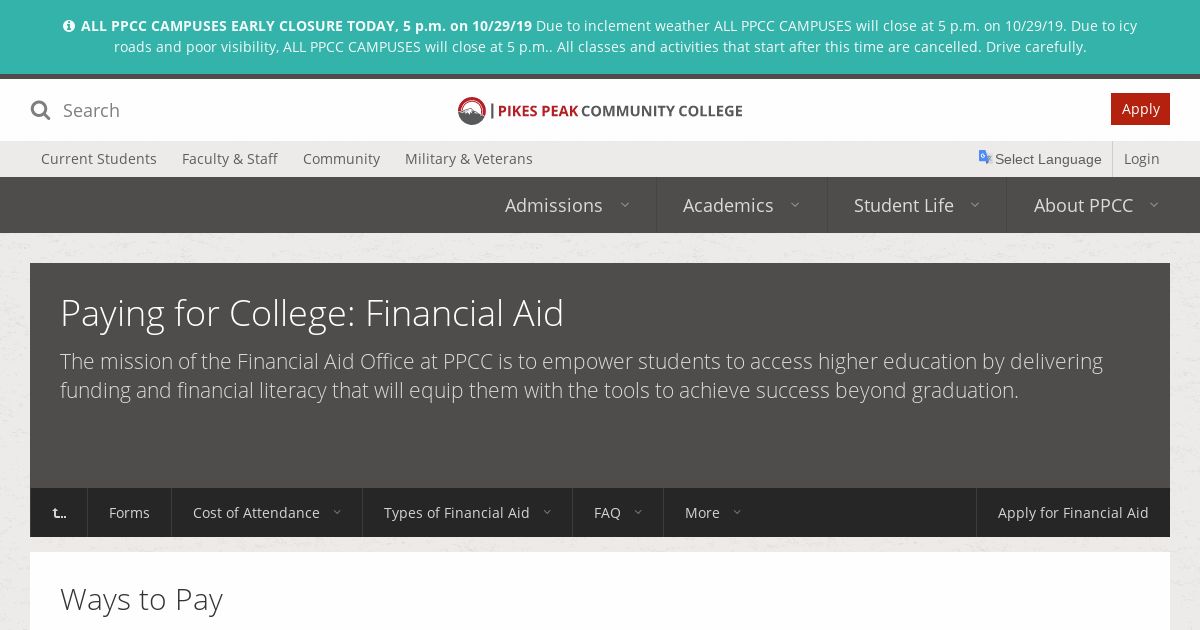Screen dimensions: 1200x630
Task: Click the Login link
Action: [x=1141, y=159]
